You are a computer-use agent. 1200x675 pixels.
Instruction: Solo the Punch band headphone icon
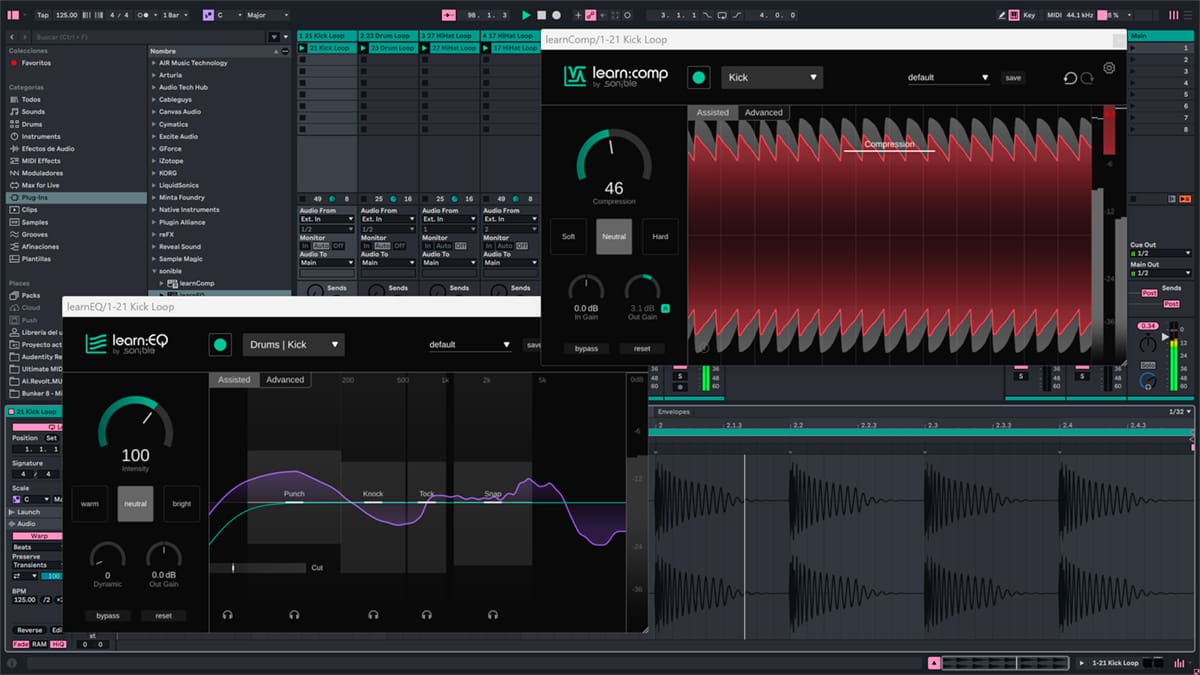[x=294, y=615]
